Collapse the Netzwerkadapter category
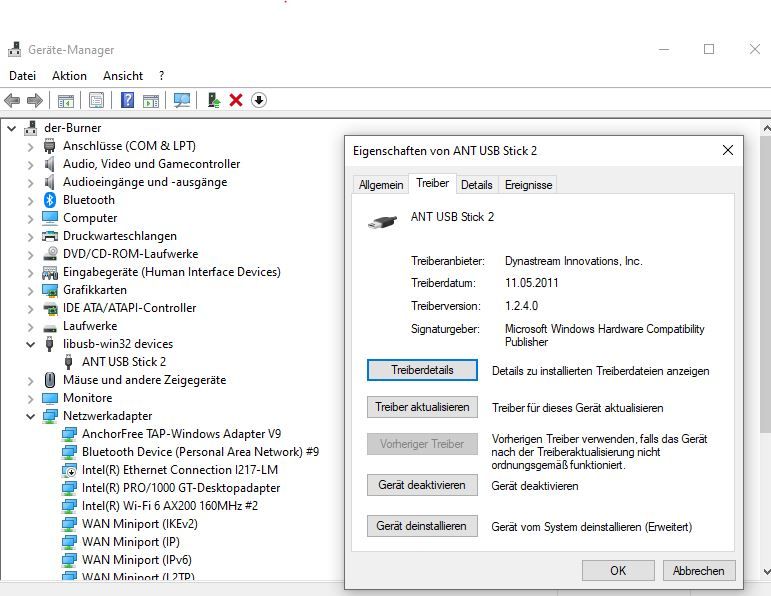The height and width of the screenshot is (596, 771). click(30, 416)
